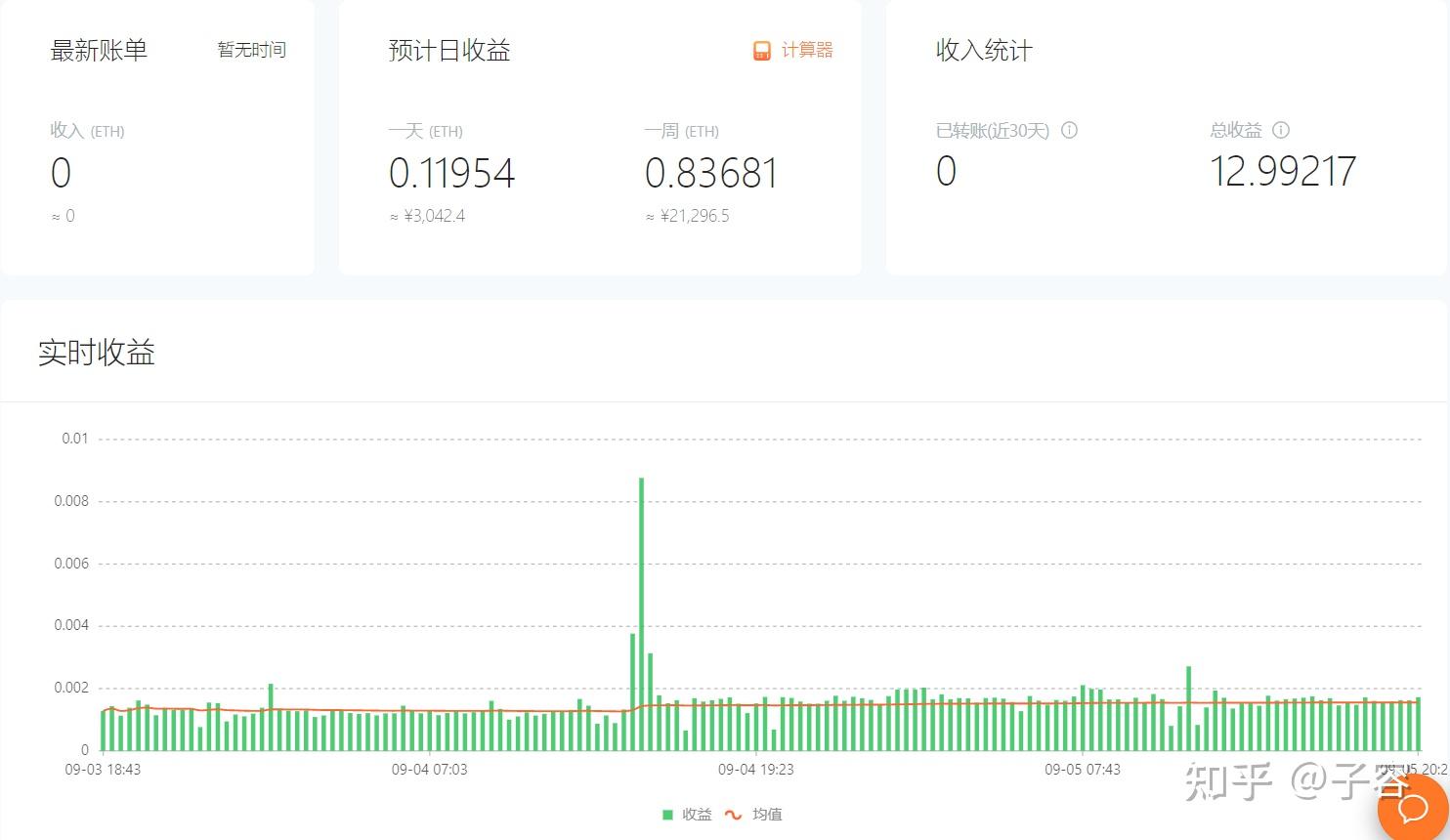Click the 09-03 18:43 axis label

click(103, 770)
